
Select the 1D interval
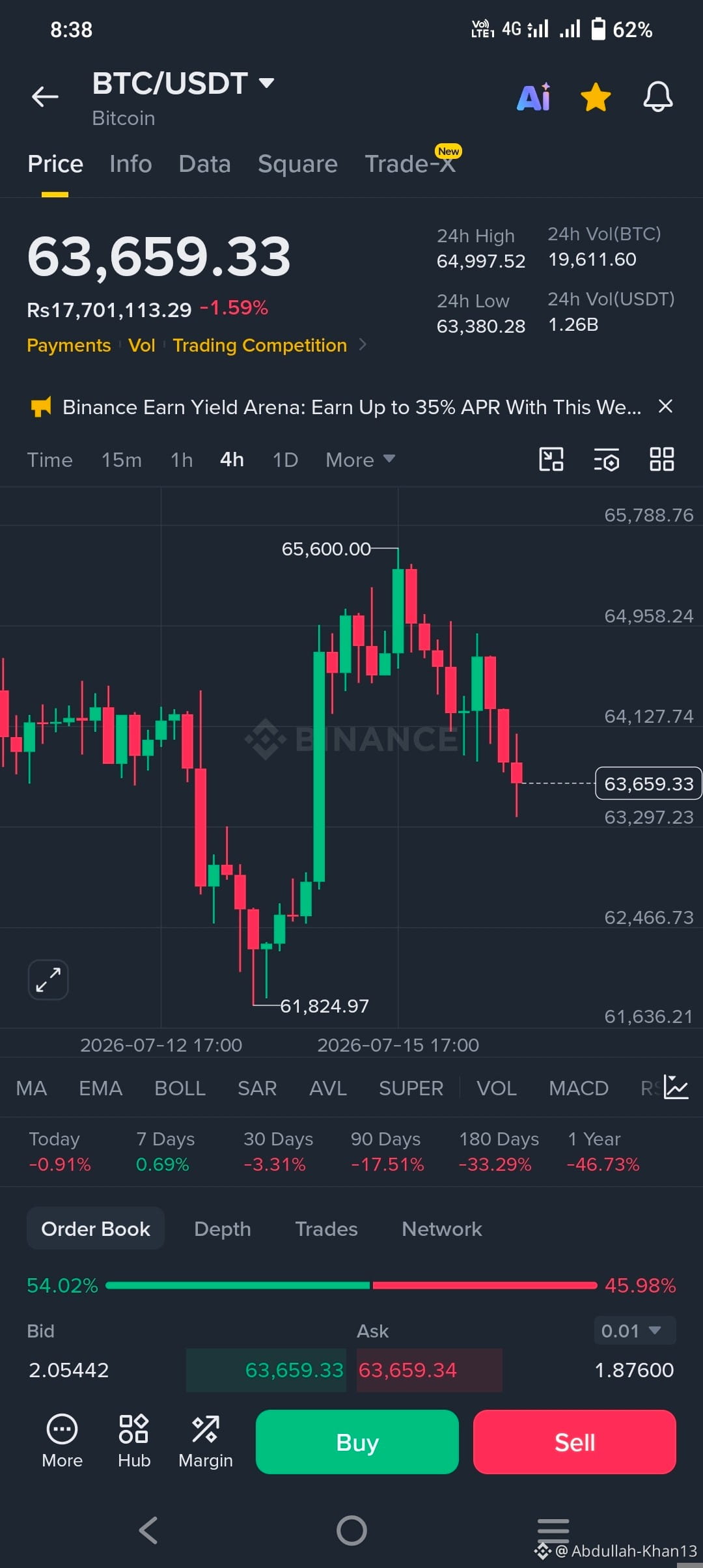285,460
